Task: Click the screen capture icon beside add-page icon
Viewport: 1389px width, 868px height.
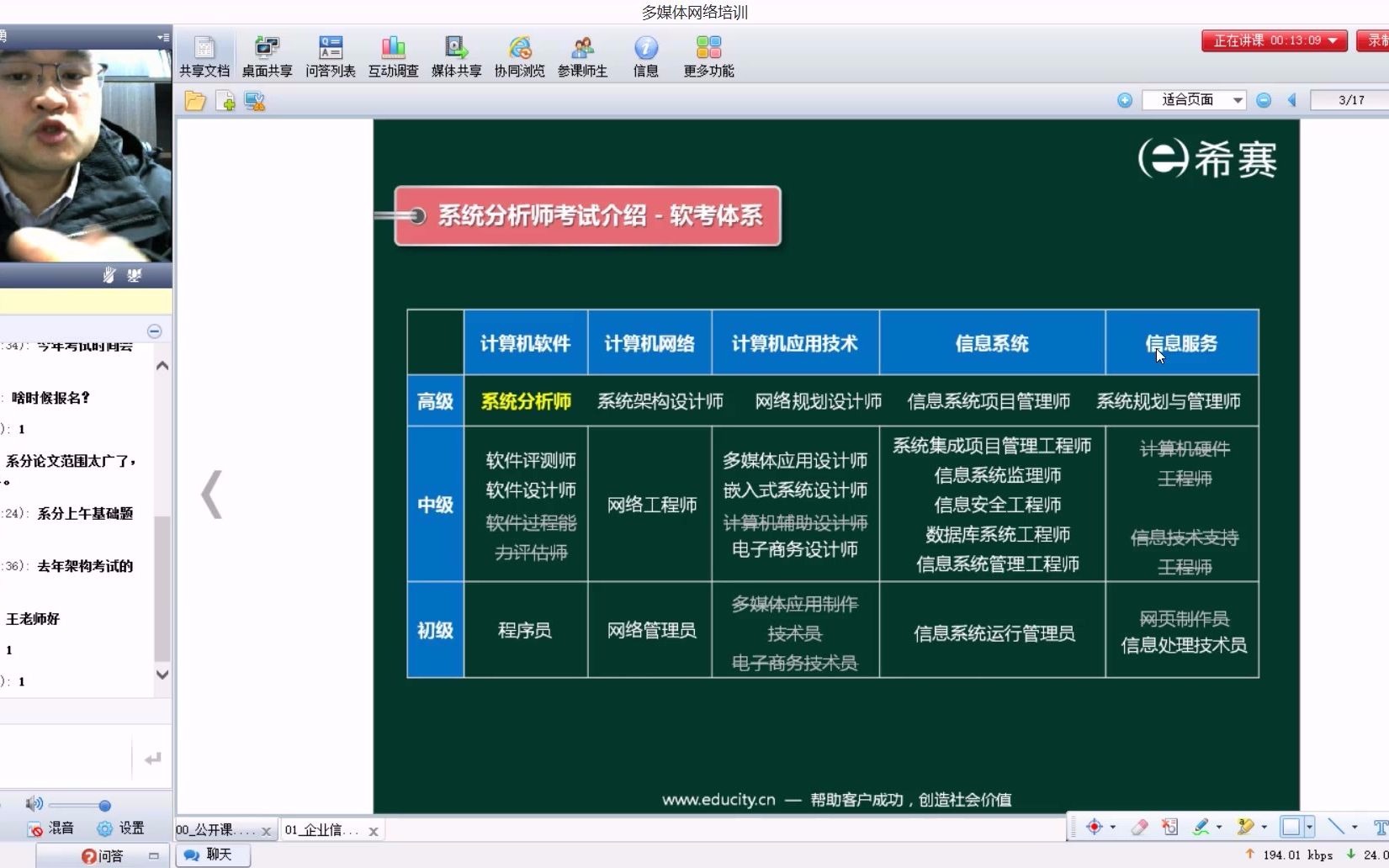Action: pos(255,101)
